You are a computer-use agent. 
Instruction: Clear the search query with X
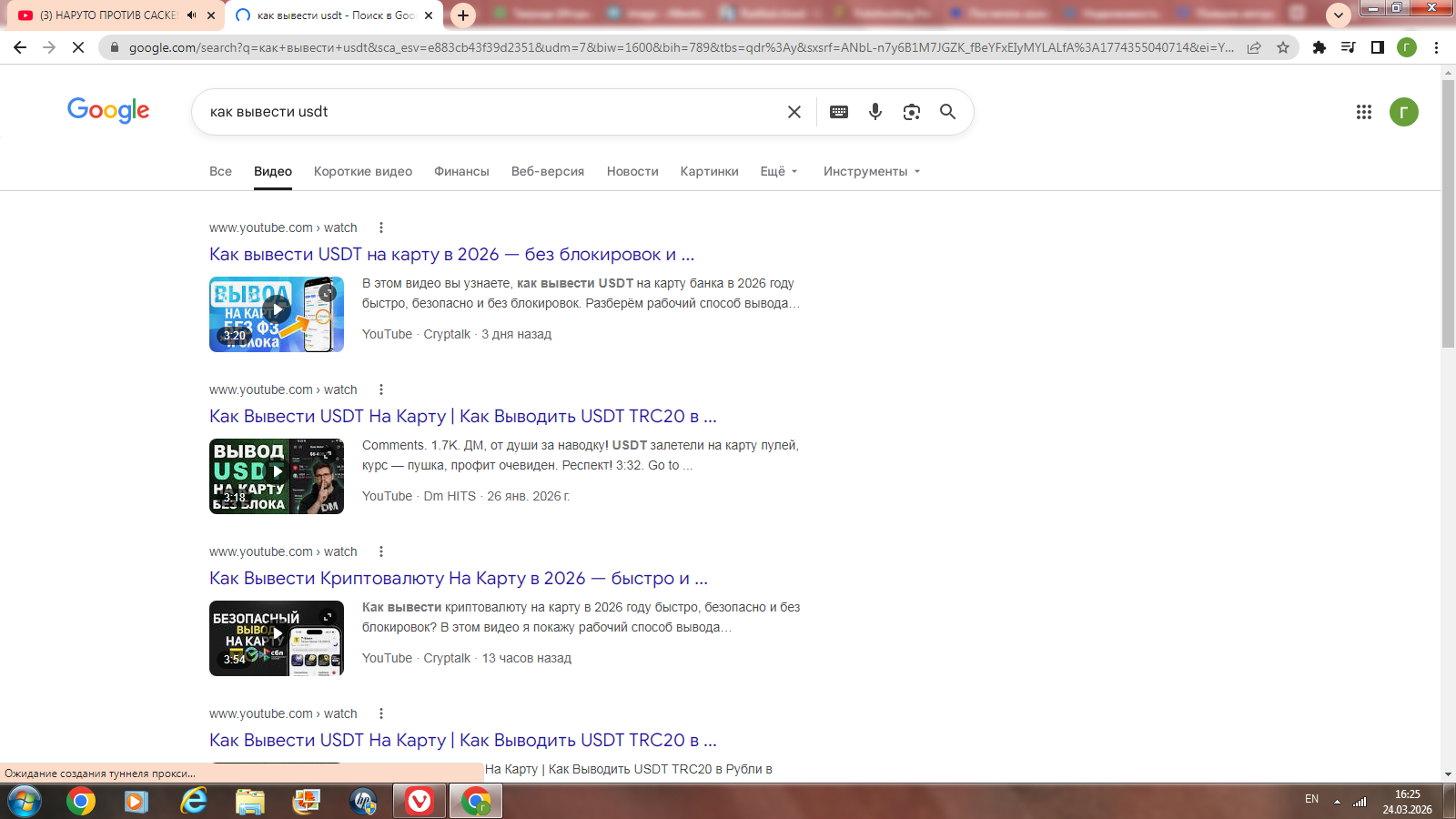tap(794, 112)
